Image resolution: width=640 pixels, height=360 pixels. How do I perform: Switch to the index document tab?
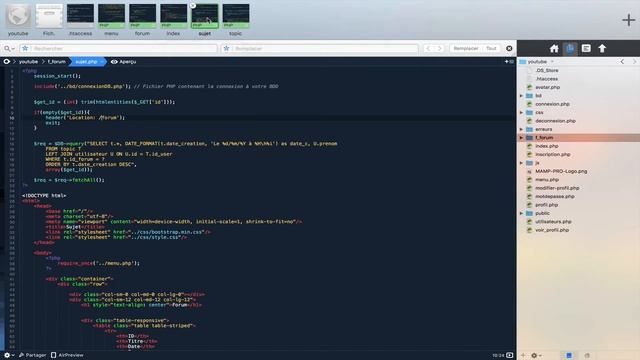[173, 20]
